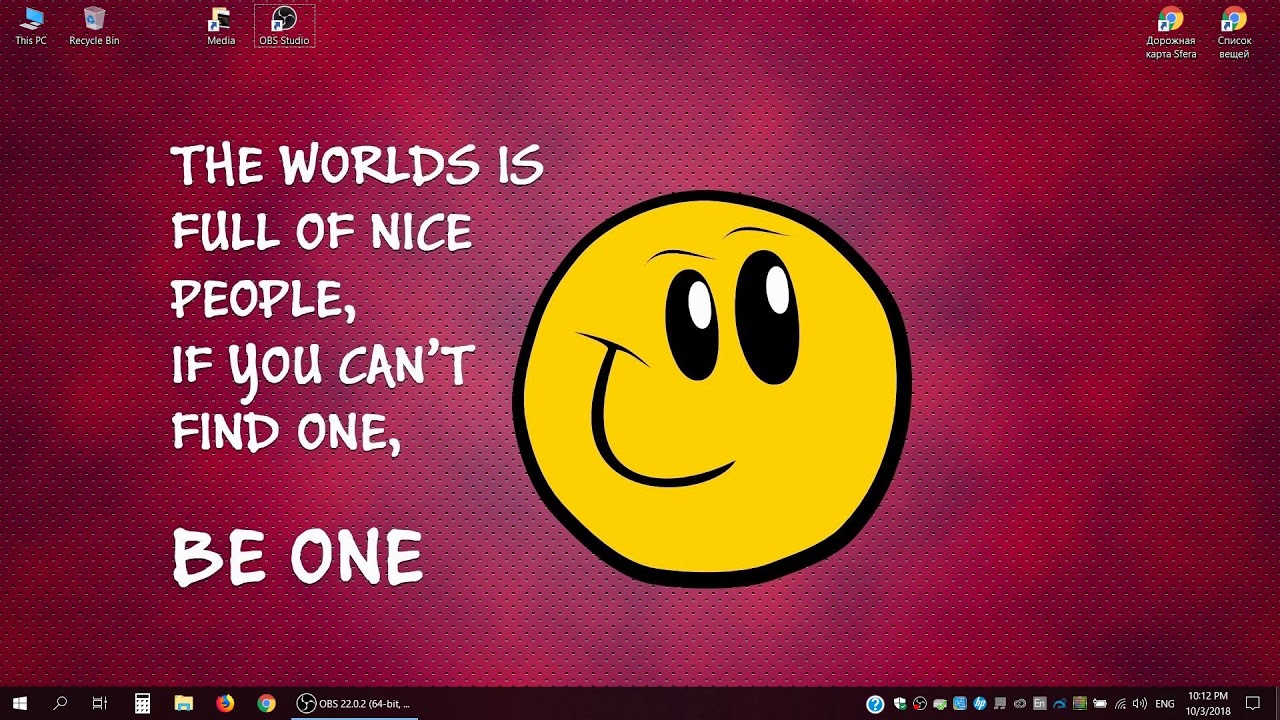This screenshot has height=720, width=1280.
Task: Launch Calculator from the taskbar
Action: [142, 703]
